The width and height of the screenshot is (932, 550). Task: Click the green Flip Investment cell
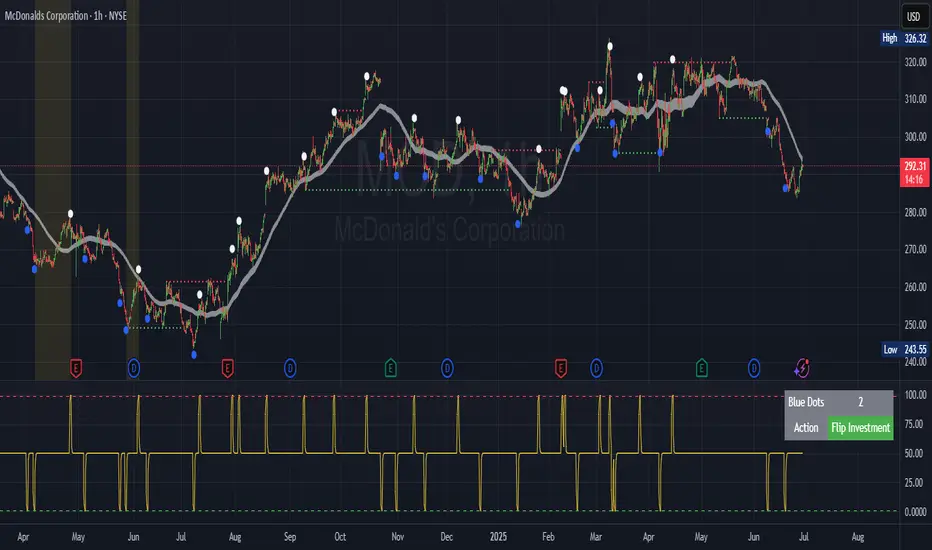(x=861, y=428)
